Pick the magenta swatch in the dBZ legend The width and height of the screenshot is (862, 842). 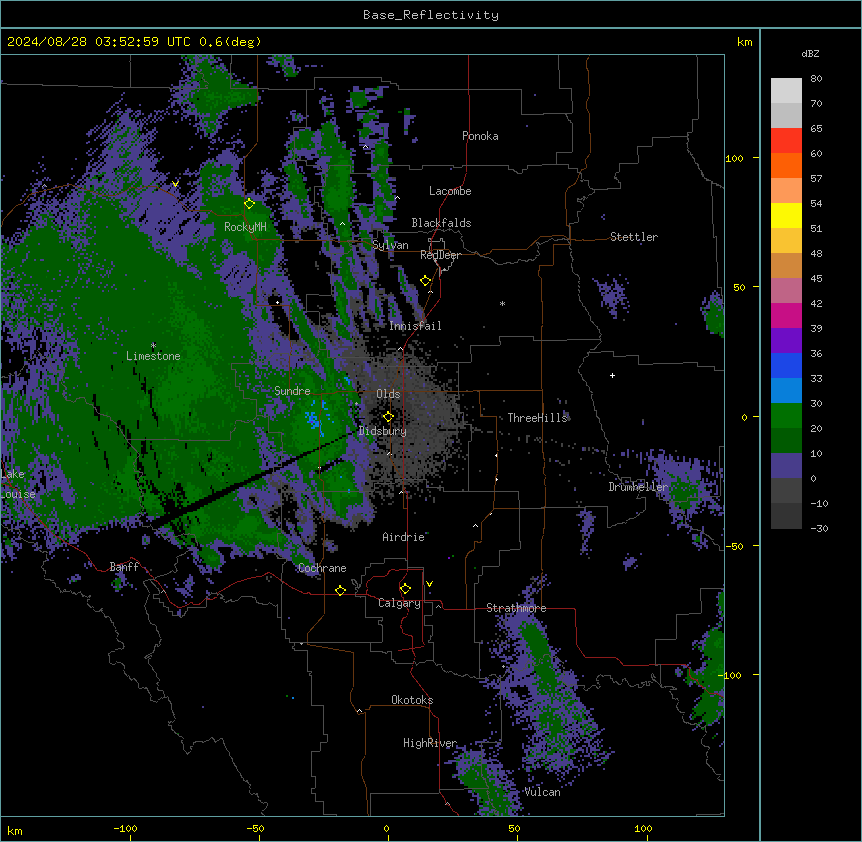[x=786, y=315]
